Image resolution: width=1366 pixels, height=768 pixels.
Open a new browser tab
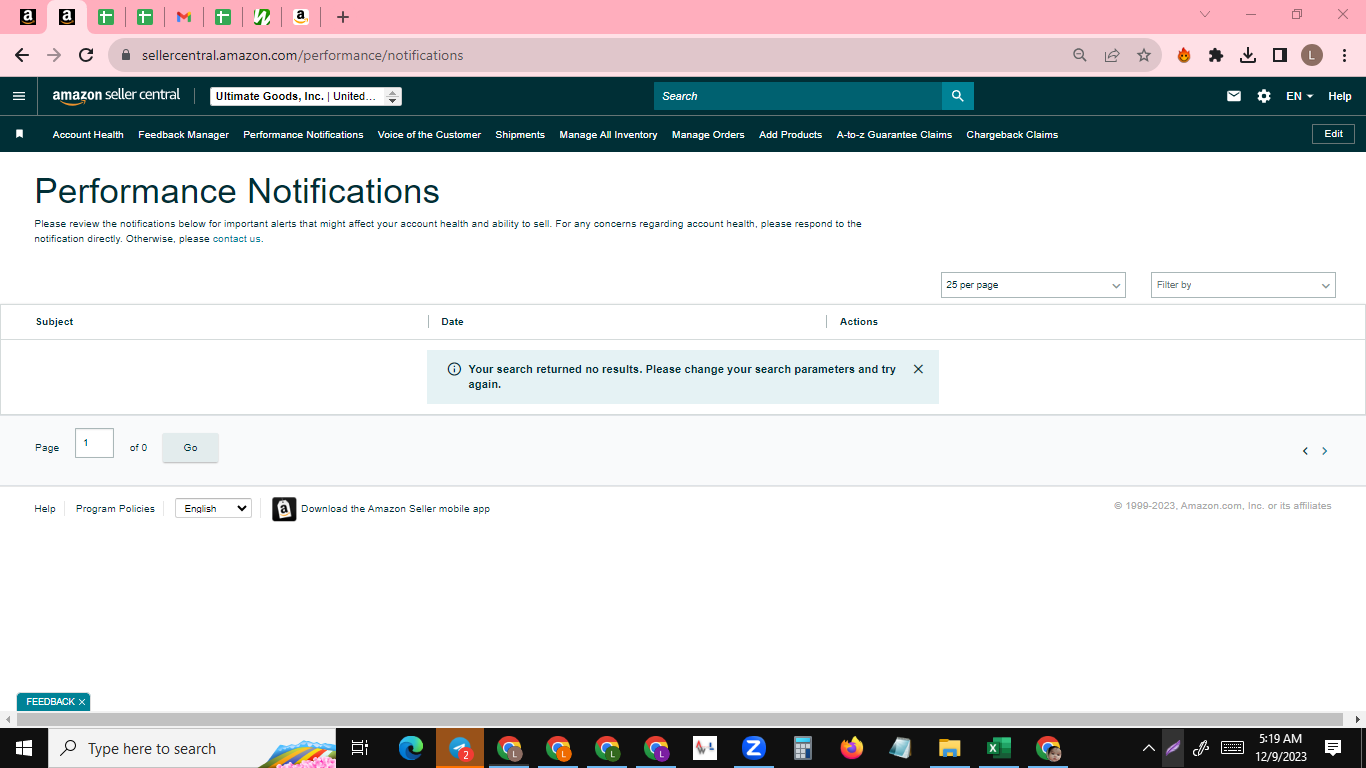tap(343, 17)
